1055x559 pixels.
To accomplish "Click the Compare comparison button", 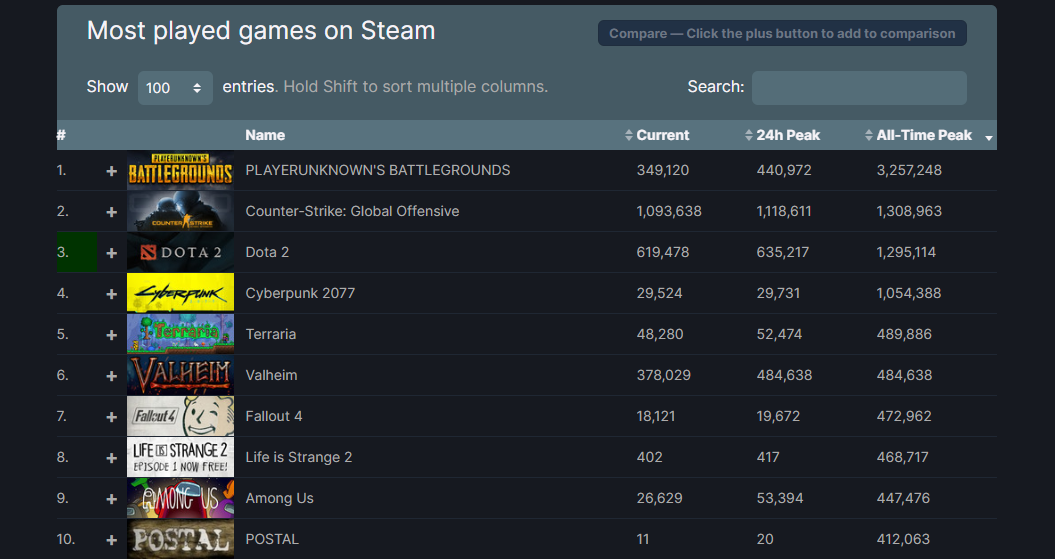I will (x=782, y=34).
